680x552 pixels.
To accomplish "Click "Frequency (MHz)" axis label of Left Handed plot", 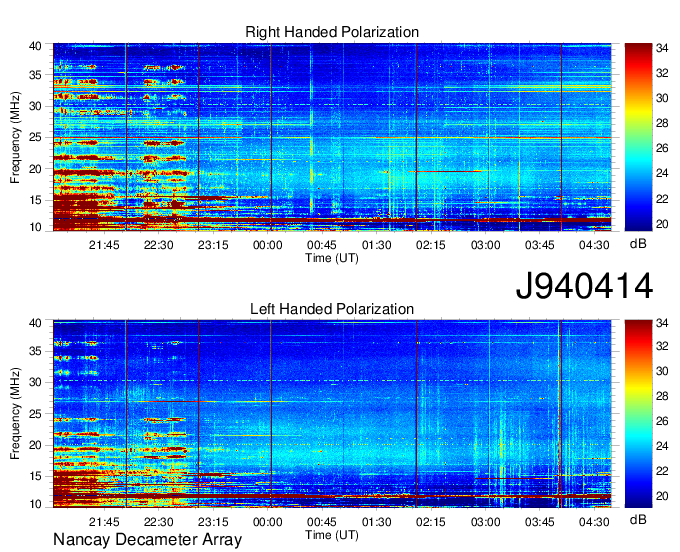I will point(15,414).
